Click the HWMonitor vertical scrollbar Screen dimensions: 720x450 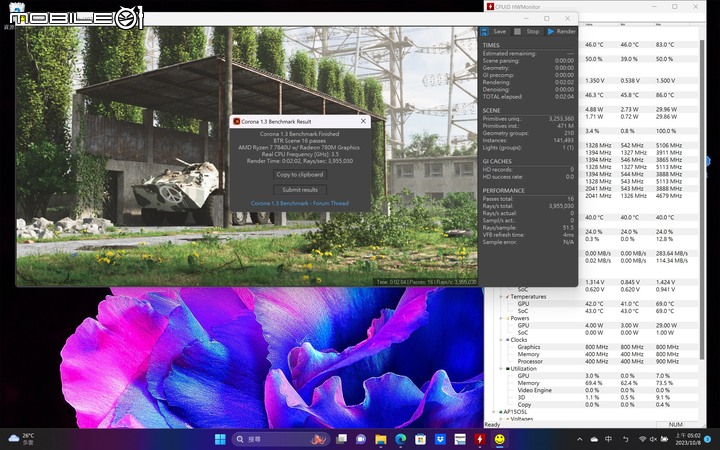coord(702,200)
